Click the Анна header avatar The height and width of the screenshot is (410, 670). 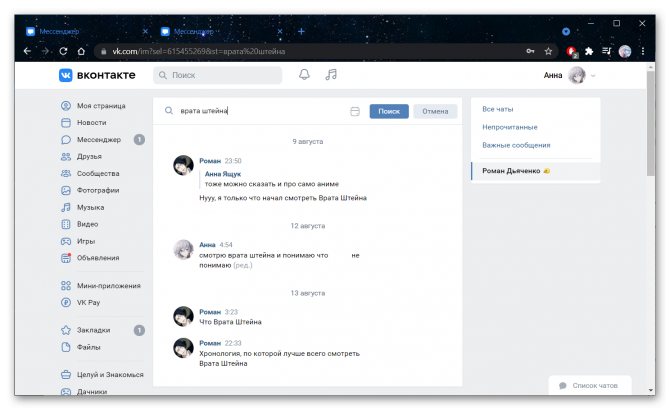(577, 76)
